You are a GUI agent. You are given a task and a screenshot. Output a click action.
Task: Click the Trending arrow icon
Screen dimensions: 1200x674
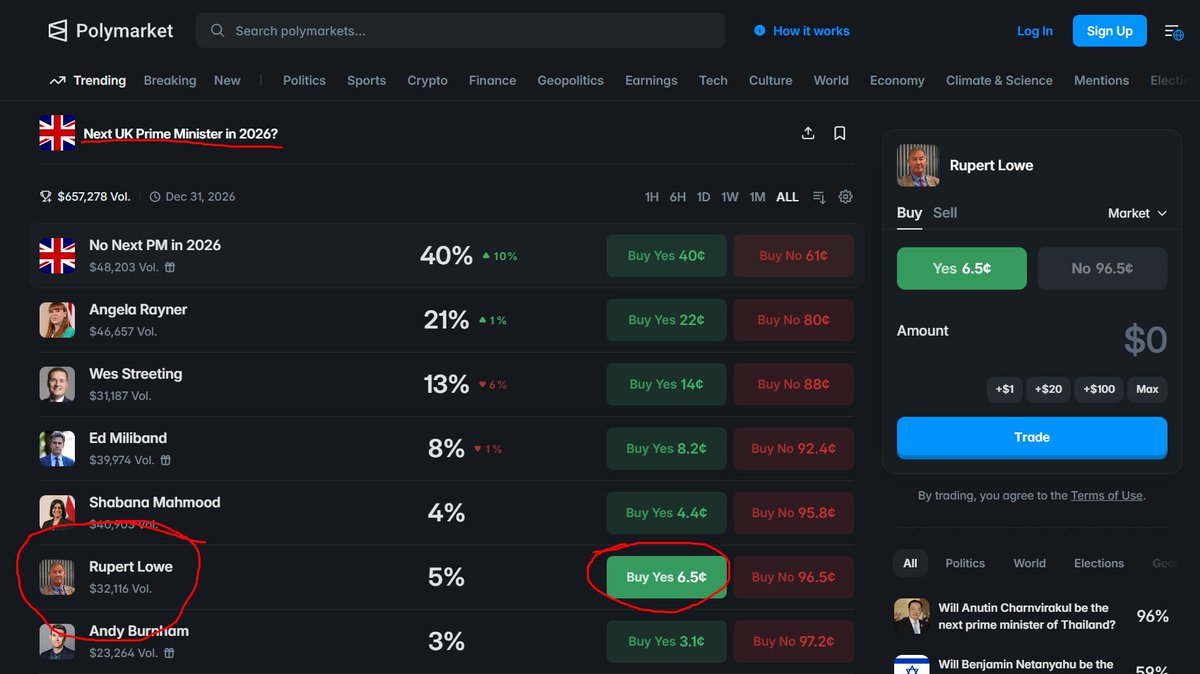click(x=57, y=80)
